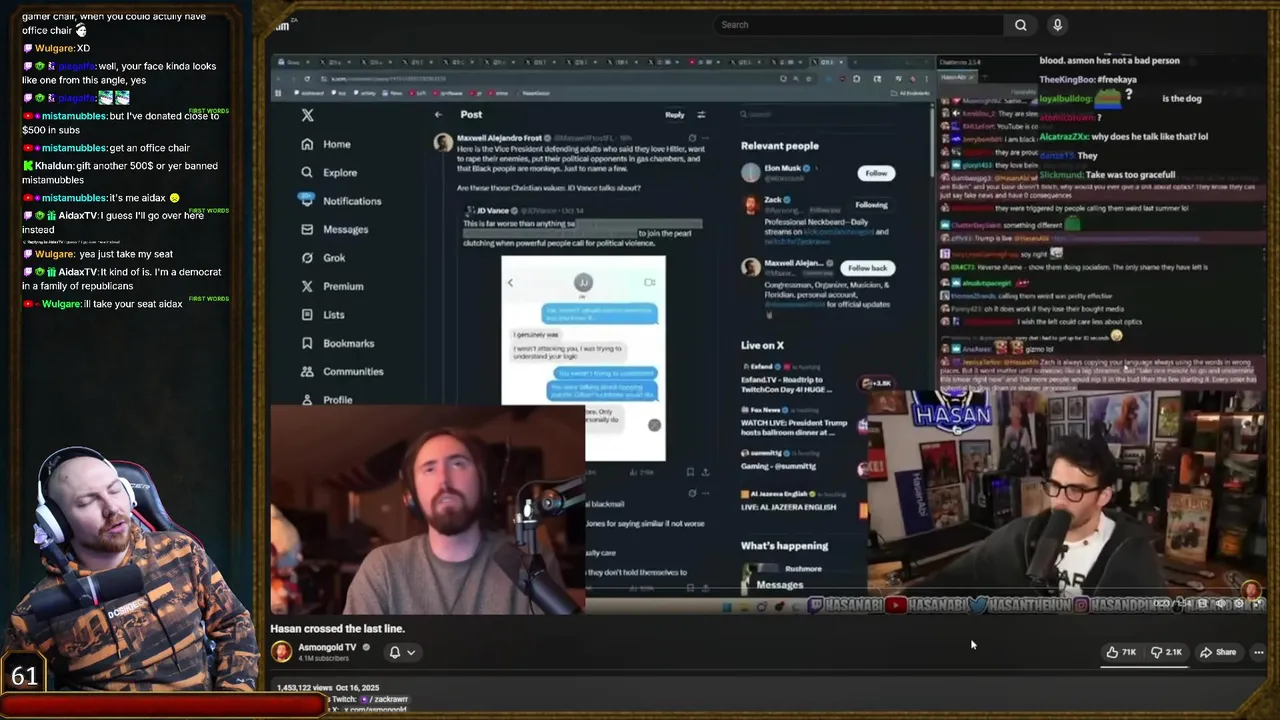Click the X logo atop the sidebar
The image size is (1280, 720).
(x=307, y=115)
